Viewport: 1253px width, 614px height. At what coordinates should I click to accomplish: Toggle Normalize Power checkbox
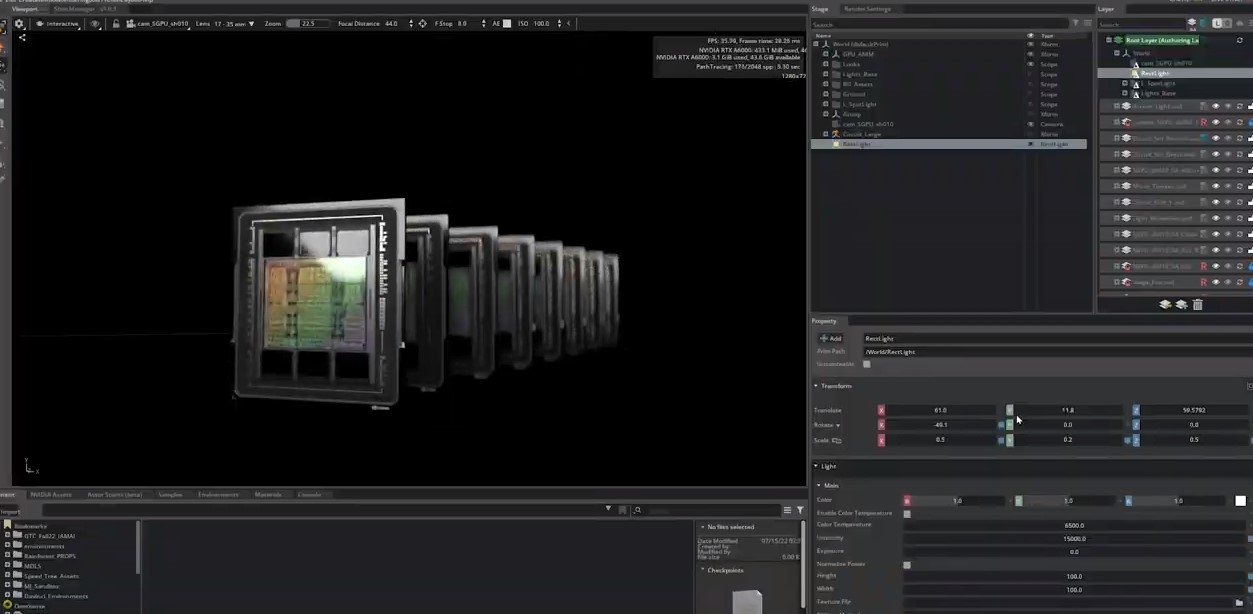907,565
